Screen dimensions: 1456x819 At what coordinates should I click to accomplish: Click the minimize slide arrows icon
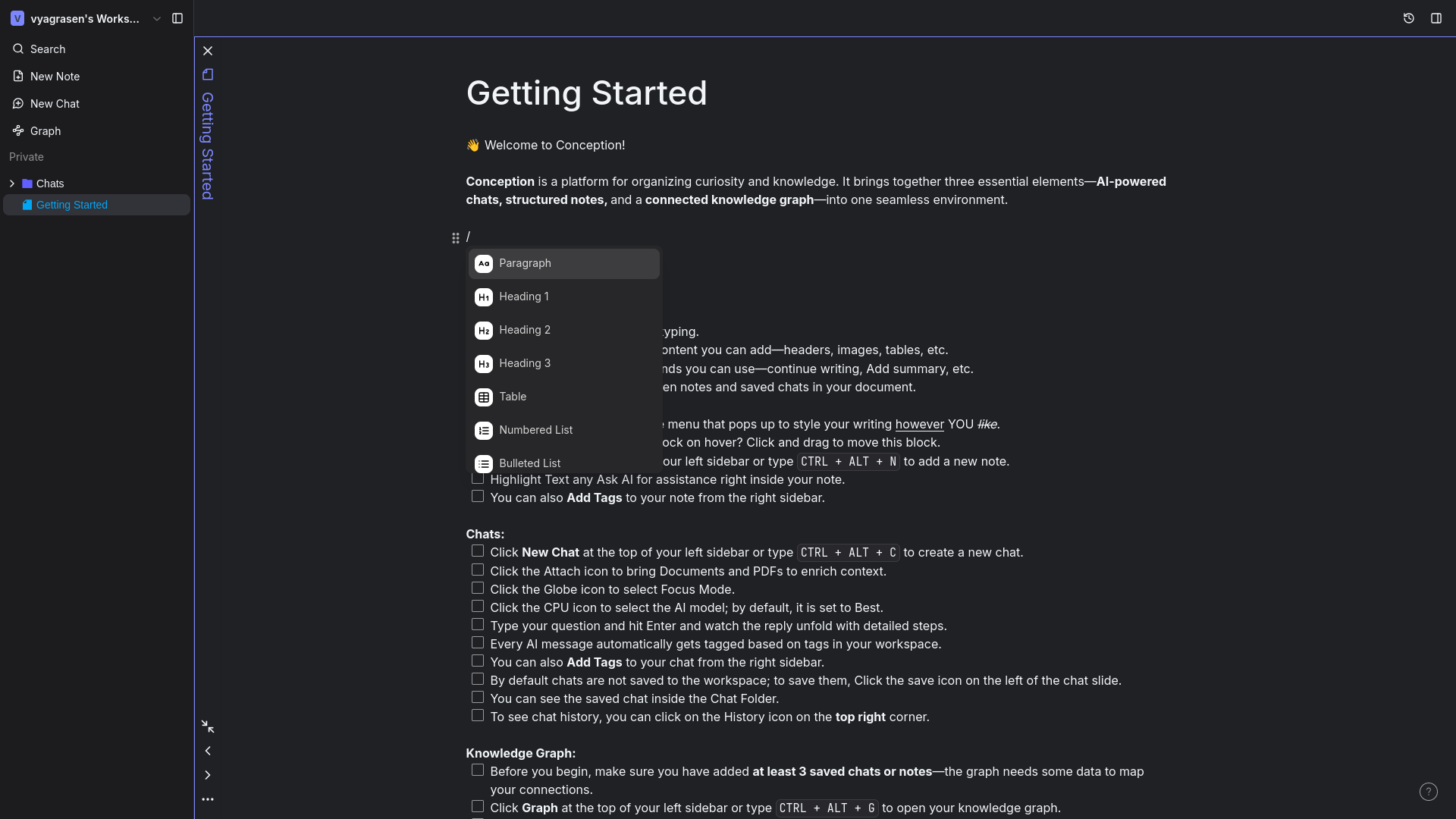pos(208,726)
